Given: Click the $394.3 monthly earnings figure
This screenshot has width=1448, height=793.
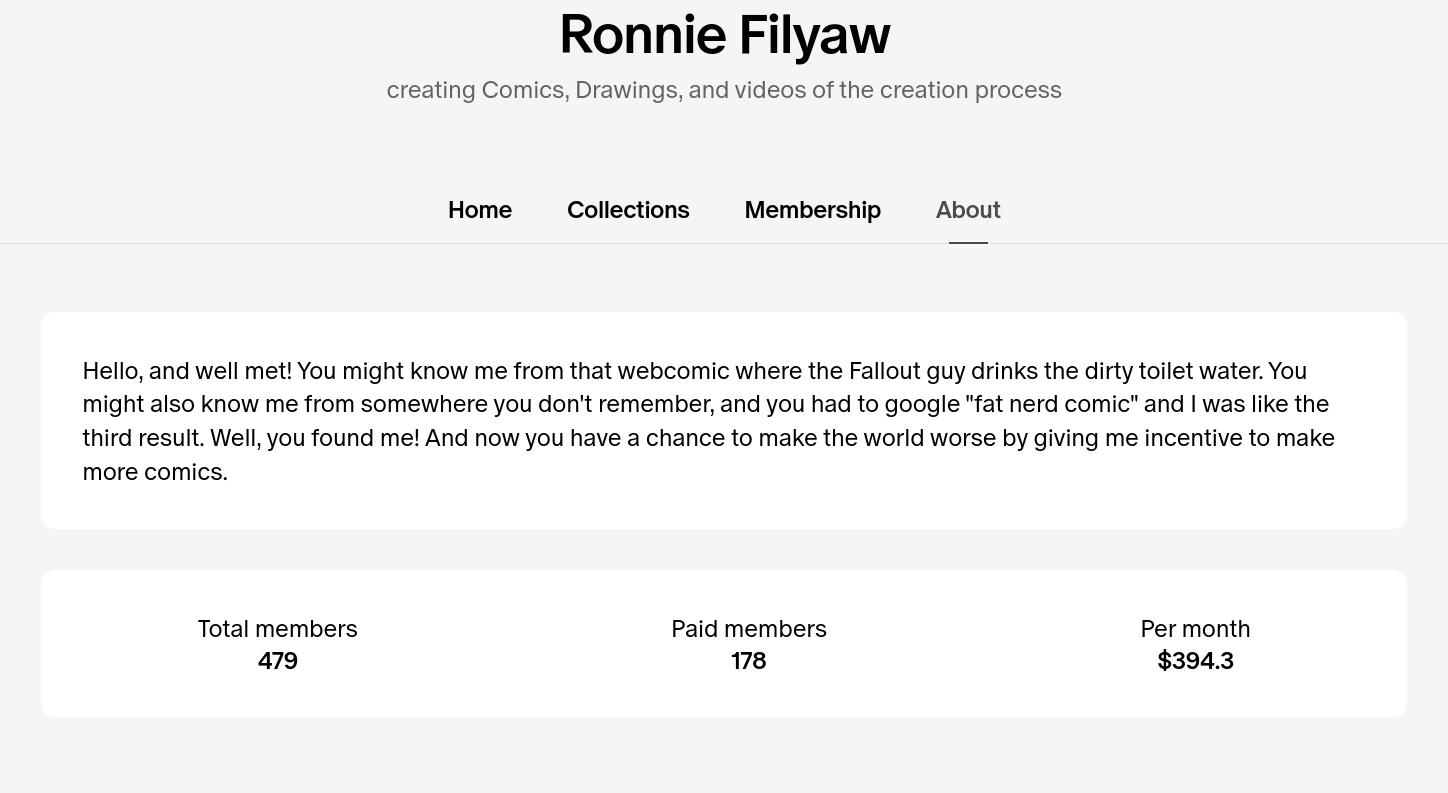Looking at the screenshot, I should (1195, 661).
